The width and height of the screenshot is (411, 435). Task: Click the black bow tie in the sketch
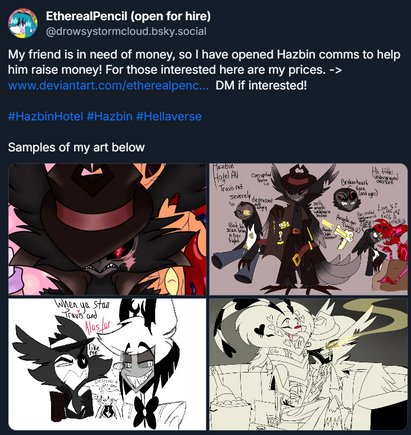click(146, 410)
